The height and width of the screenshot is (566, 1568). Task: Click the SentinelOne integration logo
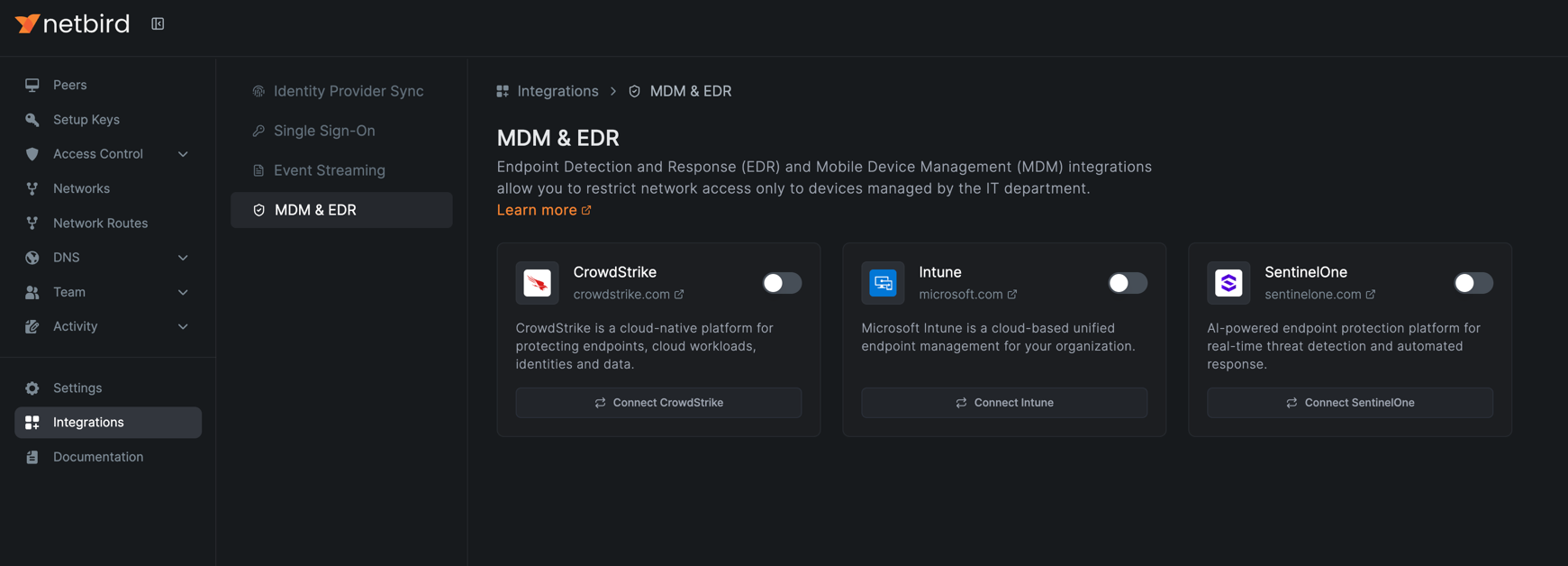[x=1228, y=282]
